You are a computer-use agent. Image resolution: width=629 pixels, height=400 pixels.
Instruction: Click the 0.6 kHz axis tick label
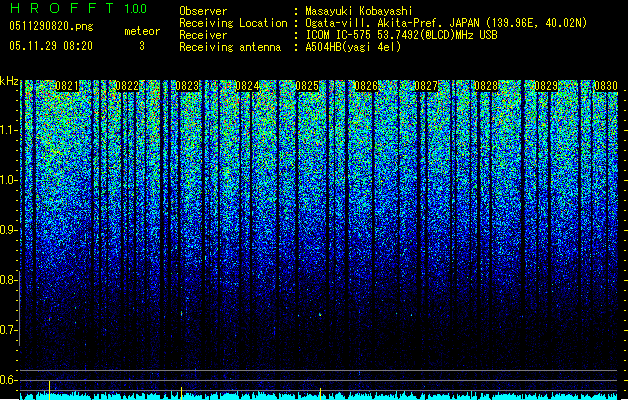[8, 380]
